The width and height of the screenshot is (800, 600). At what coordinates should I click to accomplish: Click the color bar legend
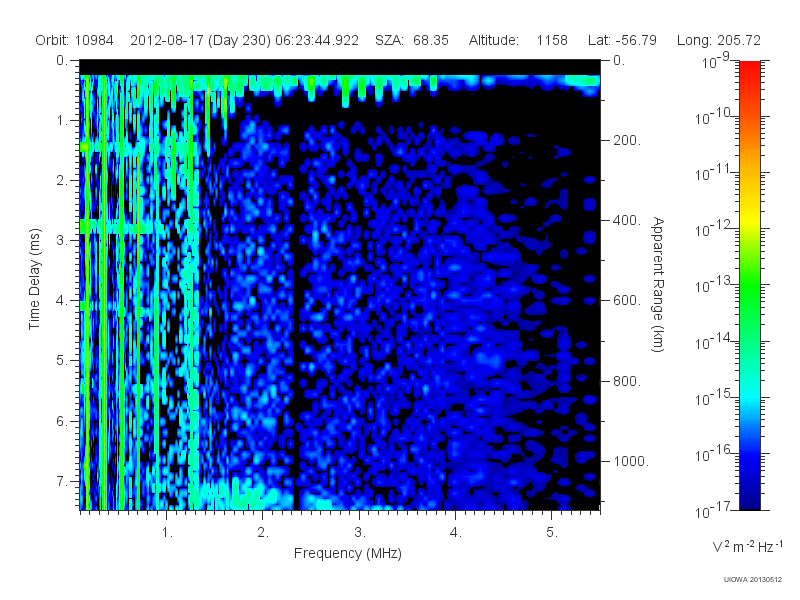750,285
